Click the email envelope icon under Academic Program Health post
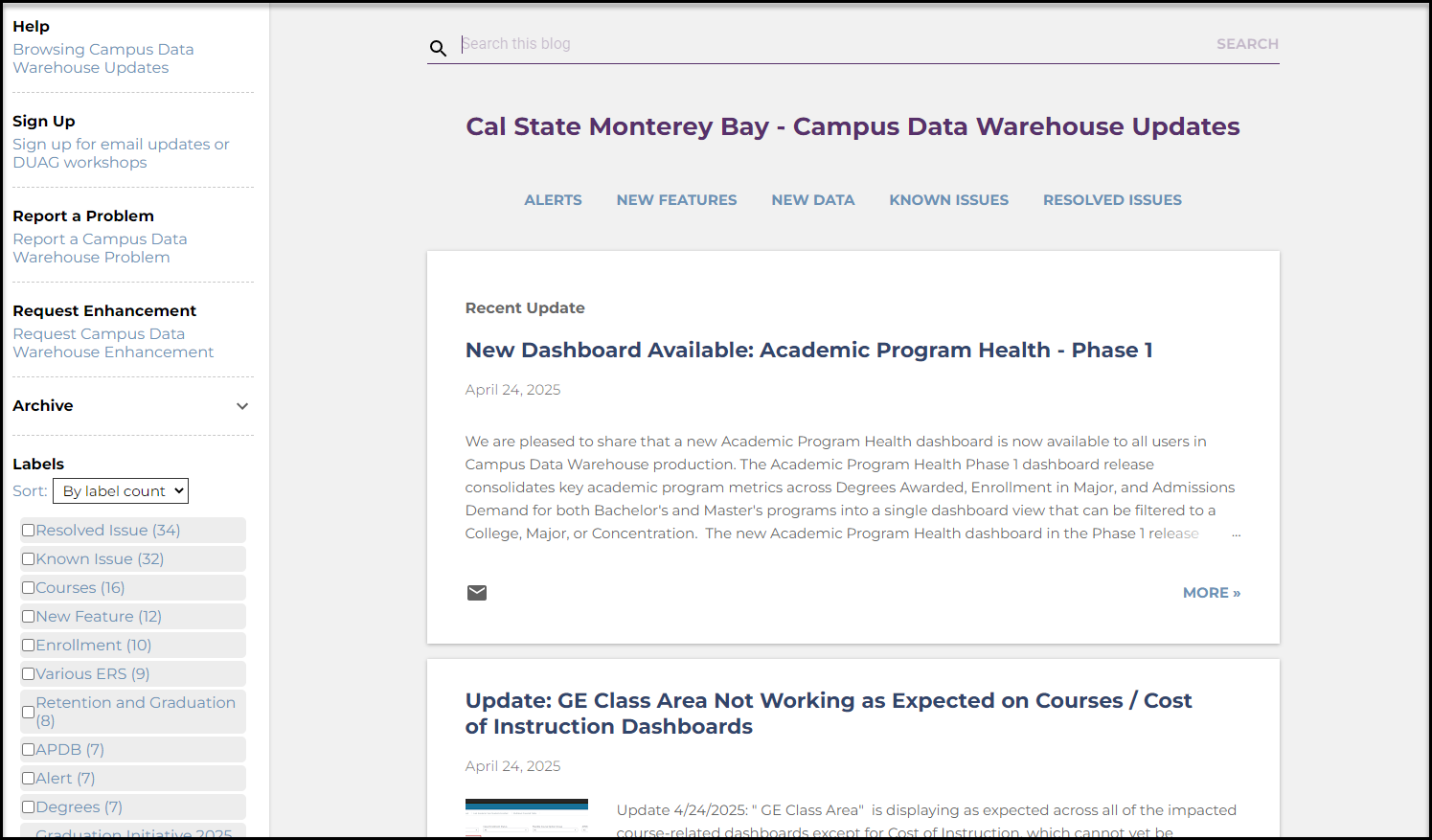This screenshot has width=1432, height=840. click(x=477, y=593)
